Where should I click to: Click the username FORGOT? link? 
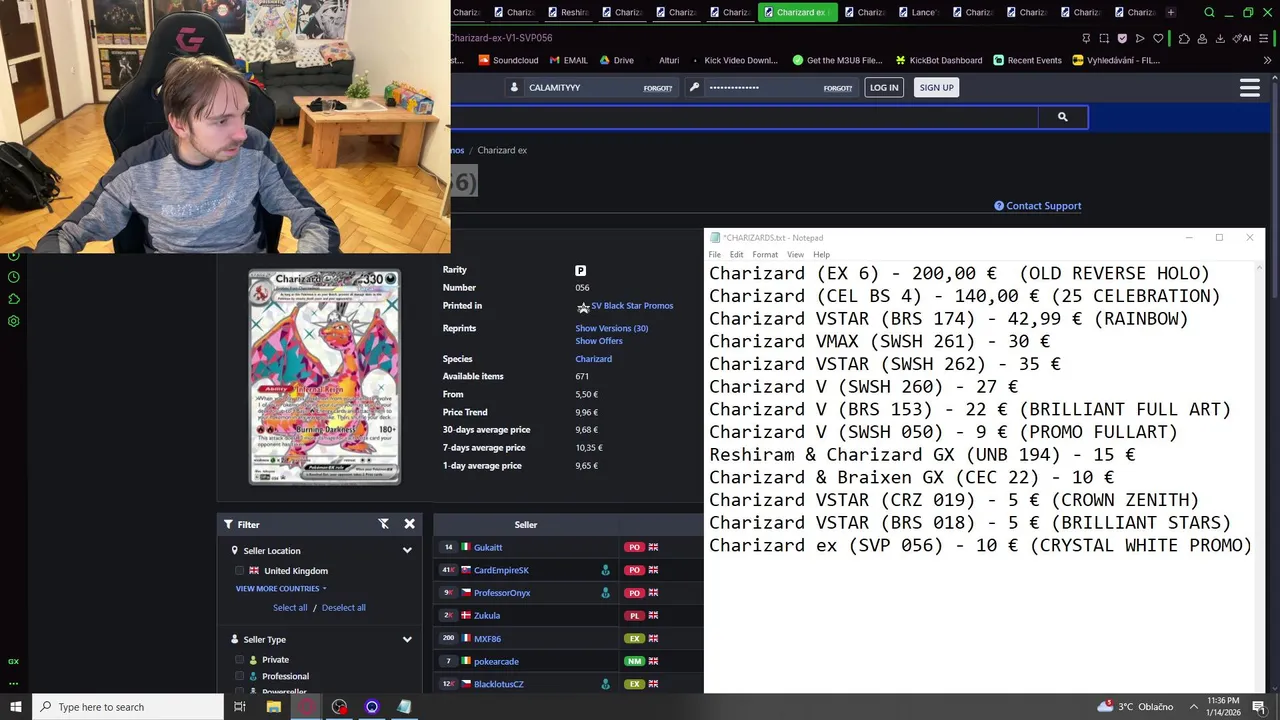click(x=657, y=88)
